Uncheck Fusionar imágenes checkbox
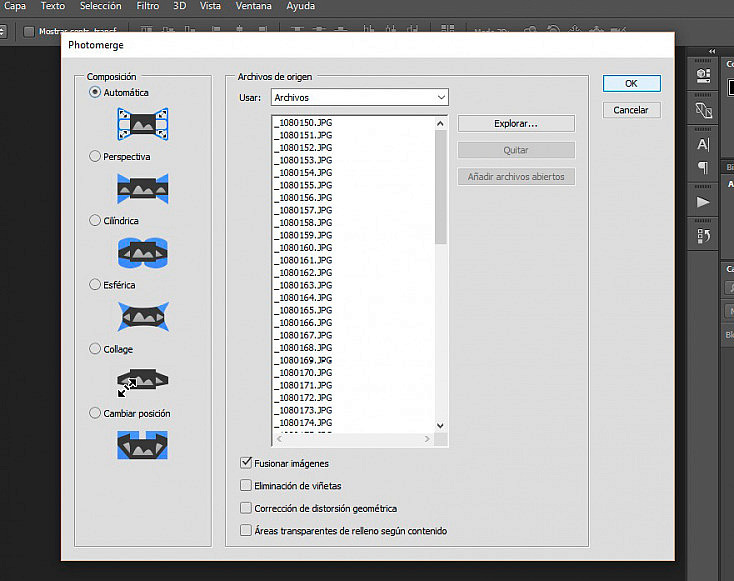This screenshot has height=581, width=734. click(246, 463)
